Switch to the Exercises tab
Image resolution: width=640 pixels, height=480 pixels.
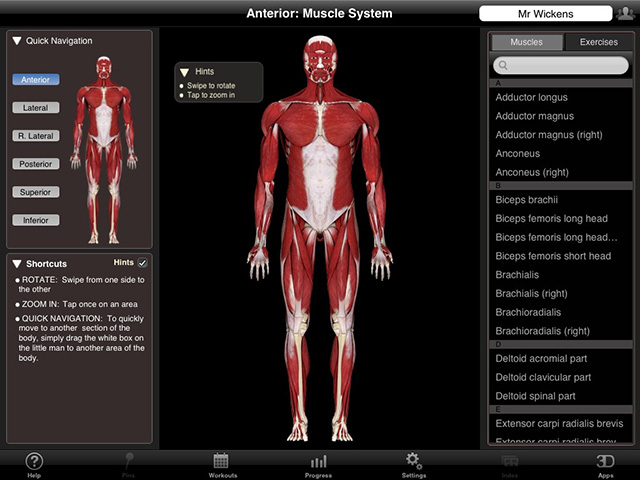(x=598, y=42)
